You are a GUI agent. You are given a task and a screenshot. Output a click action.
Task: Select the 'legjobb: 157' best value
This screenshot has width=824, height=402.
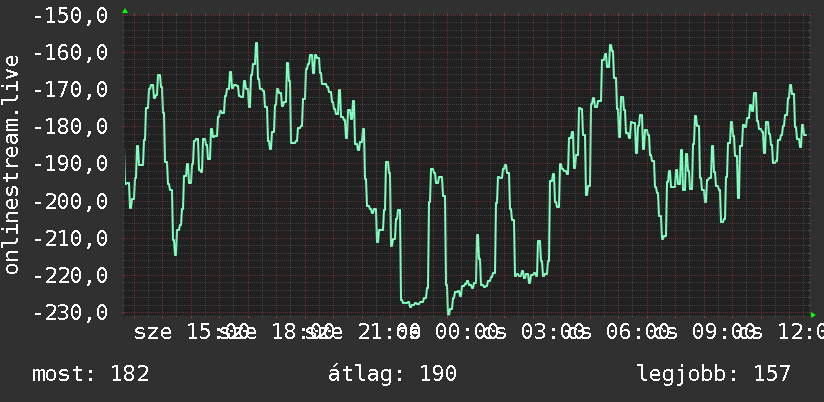(714, 374)
